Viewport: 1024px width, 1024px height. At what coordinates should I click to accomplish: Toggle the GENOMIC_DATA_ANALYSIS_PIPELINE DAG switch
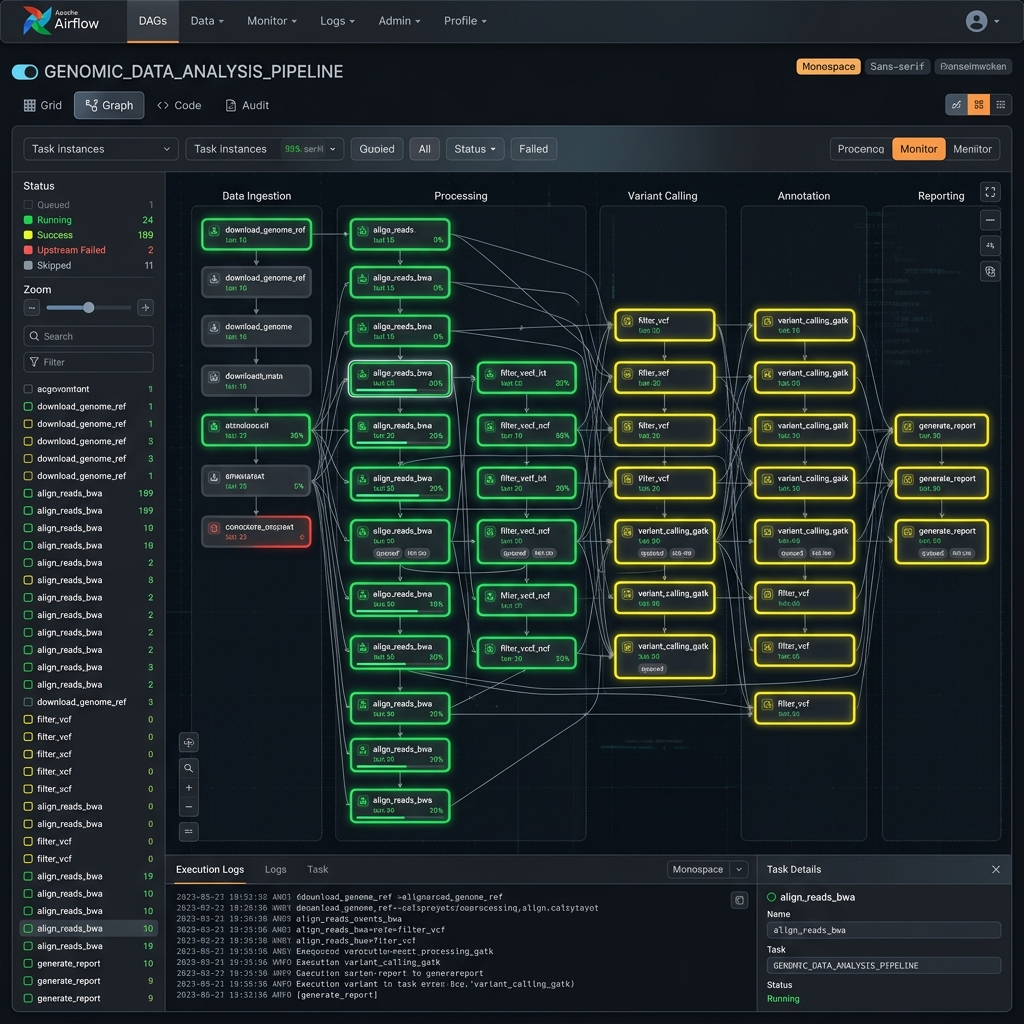[25, 72]
